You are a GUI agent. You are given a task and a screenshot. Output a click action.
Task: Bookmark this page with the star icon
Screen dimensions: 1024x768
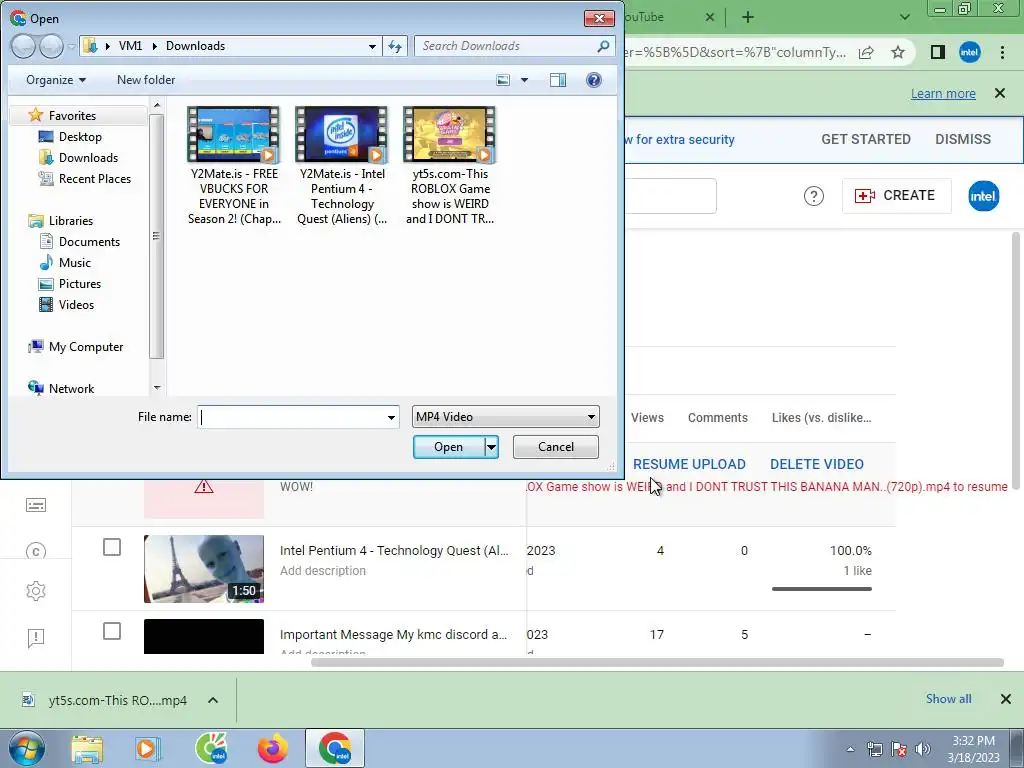point(898,52)
